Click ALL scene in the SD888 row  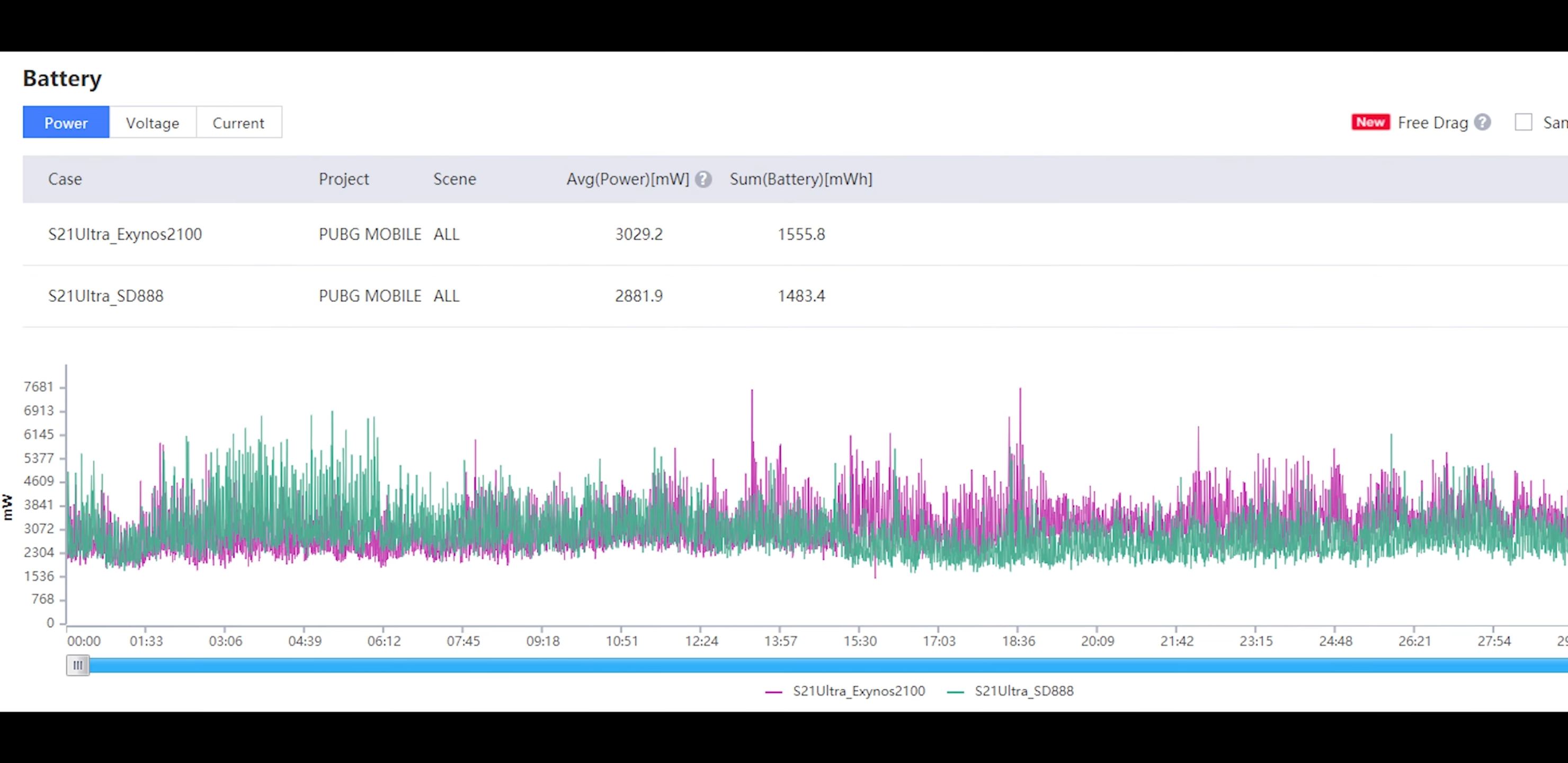[446, 296]
